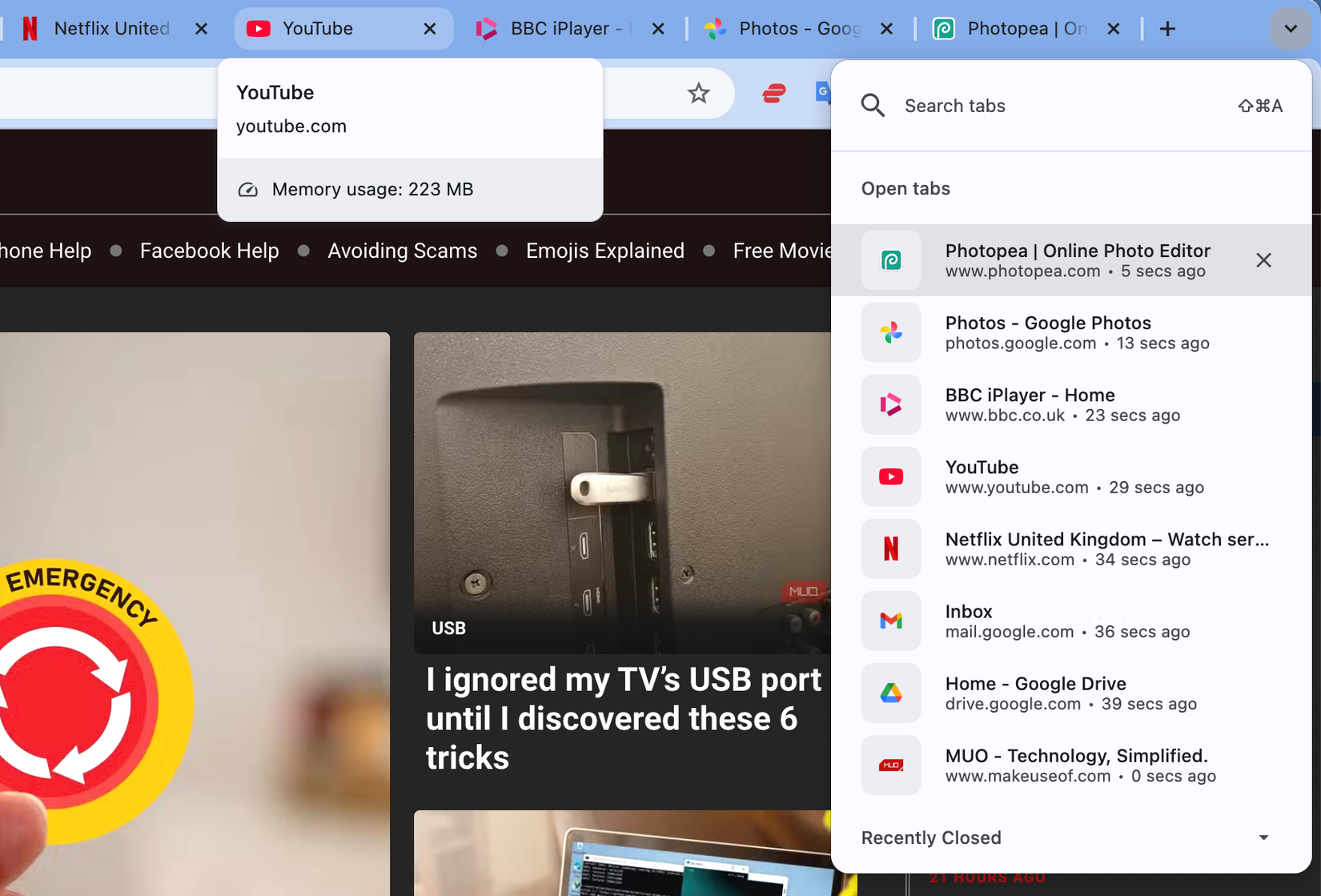The height and width of the screenshot is (896, 1321).
Task: Toggle the bookmark star in the address bar
Action: tap(698, 93)
